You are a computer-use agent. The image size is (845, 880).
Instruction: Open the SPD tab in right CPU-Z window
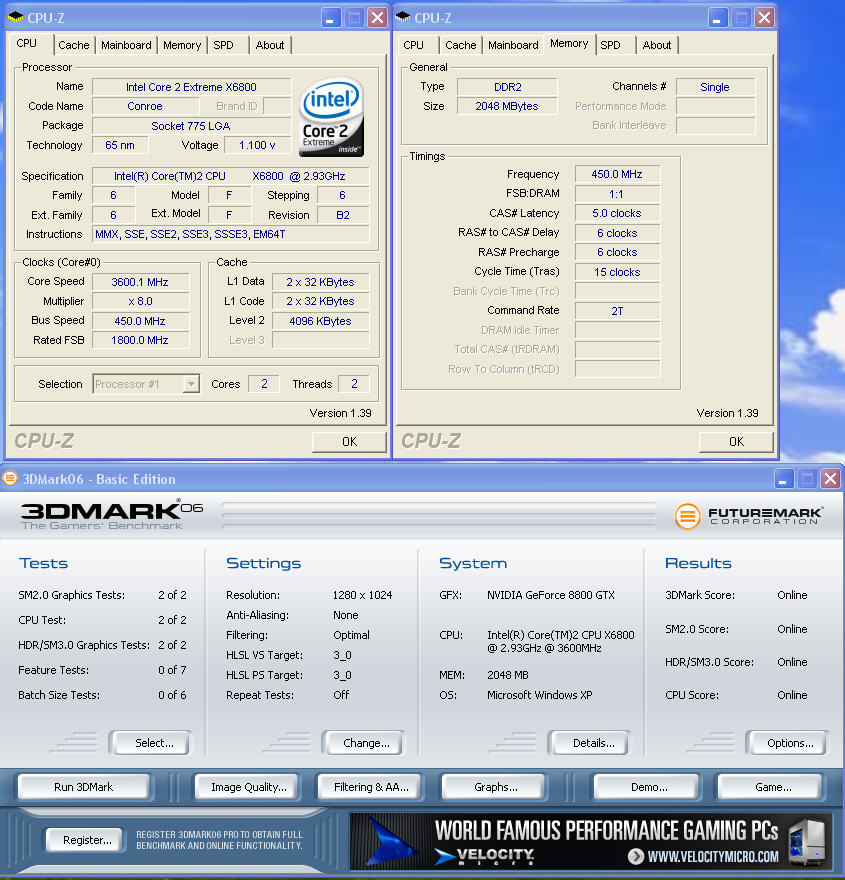tap(610, 45)
